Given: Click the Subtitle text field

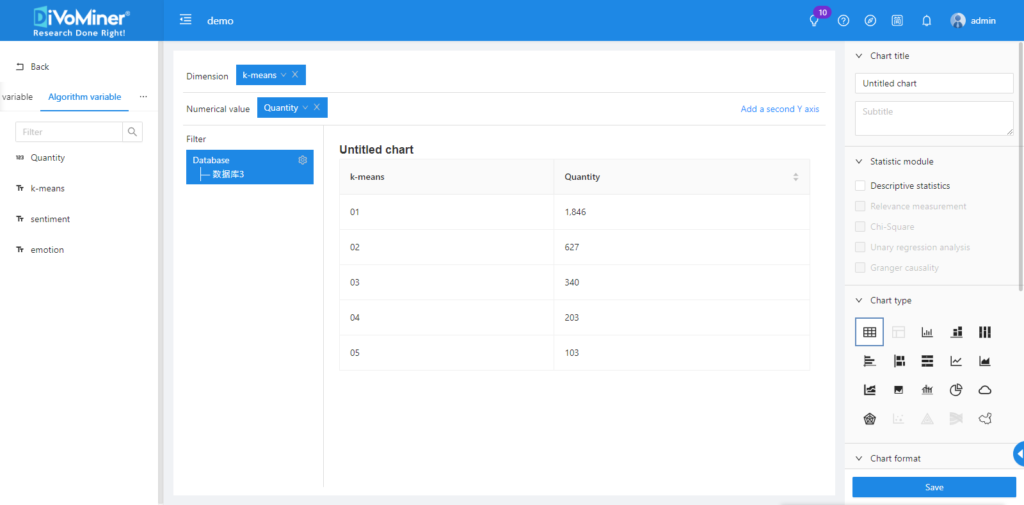Looking at the screenshot, I should [933, 118].
